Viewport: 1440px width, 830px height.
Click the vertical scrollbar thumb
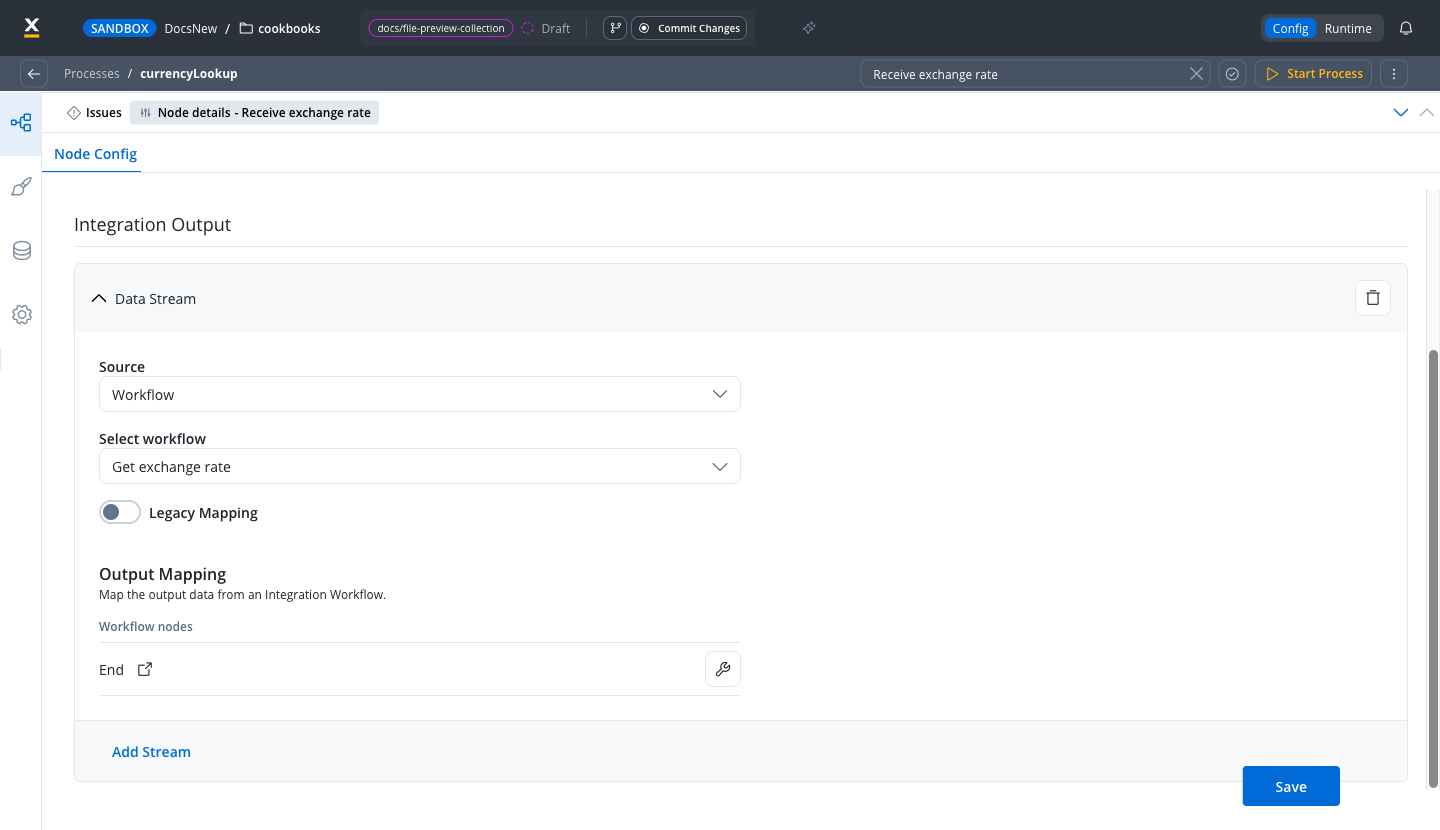tap(1433, 568)
